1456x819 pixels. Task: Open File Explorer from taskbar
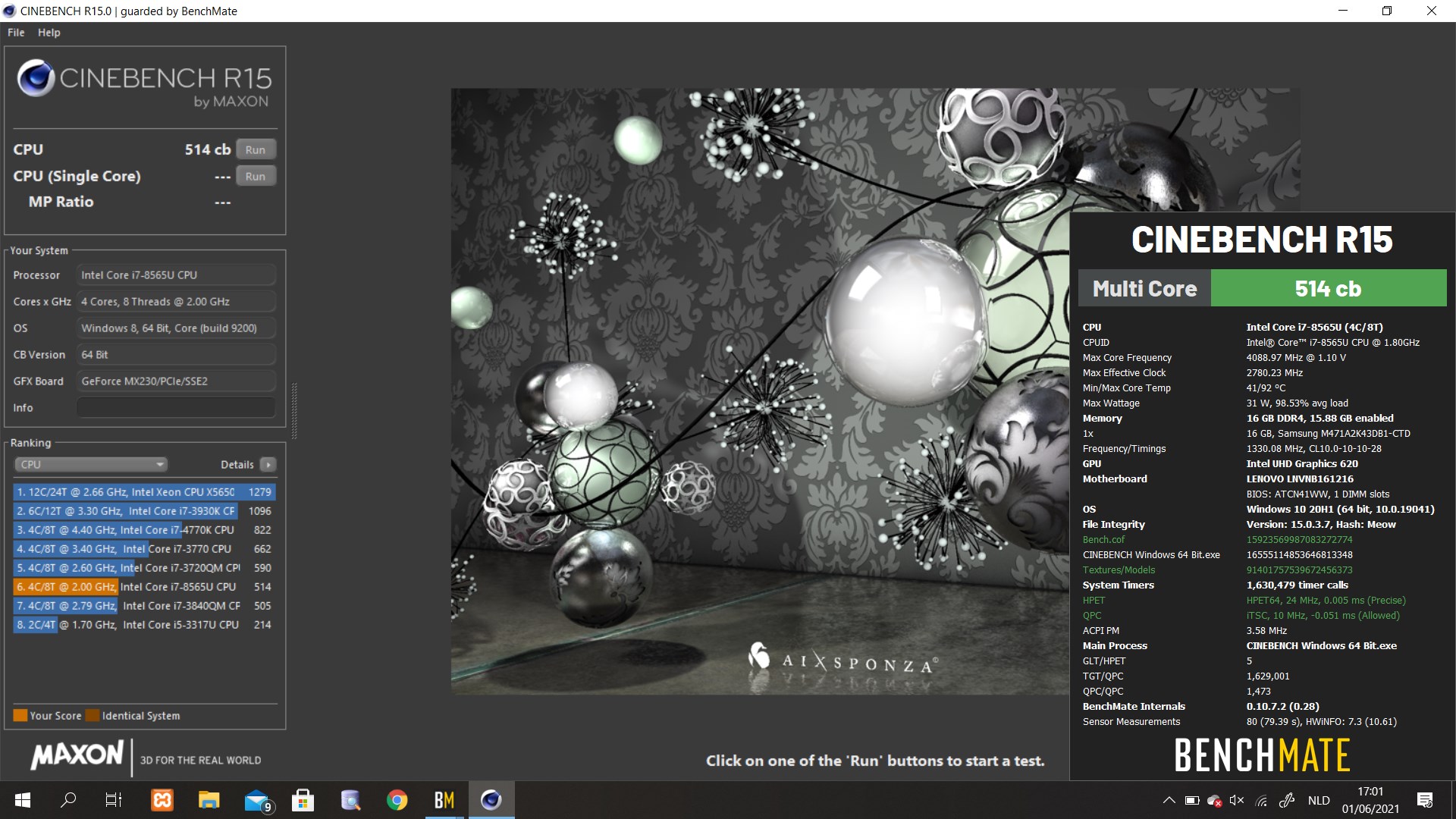(209, 800)
